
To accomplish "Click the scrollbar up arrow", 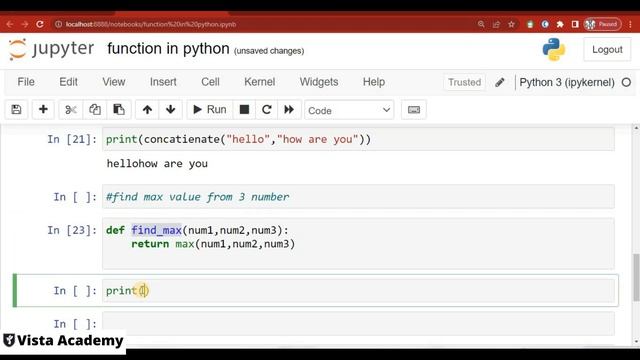I will click(636, 128).
